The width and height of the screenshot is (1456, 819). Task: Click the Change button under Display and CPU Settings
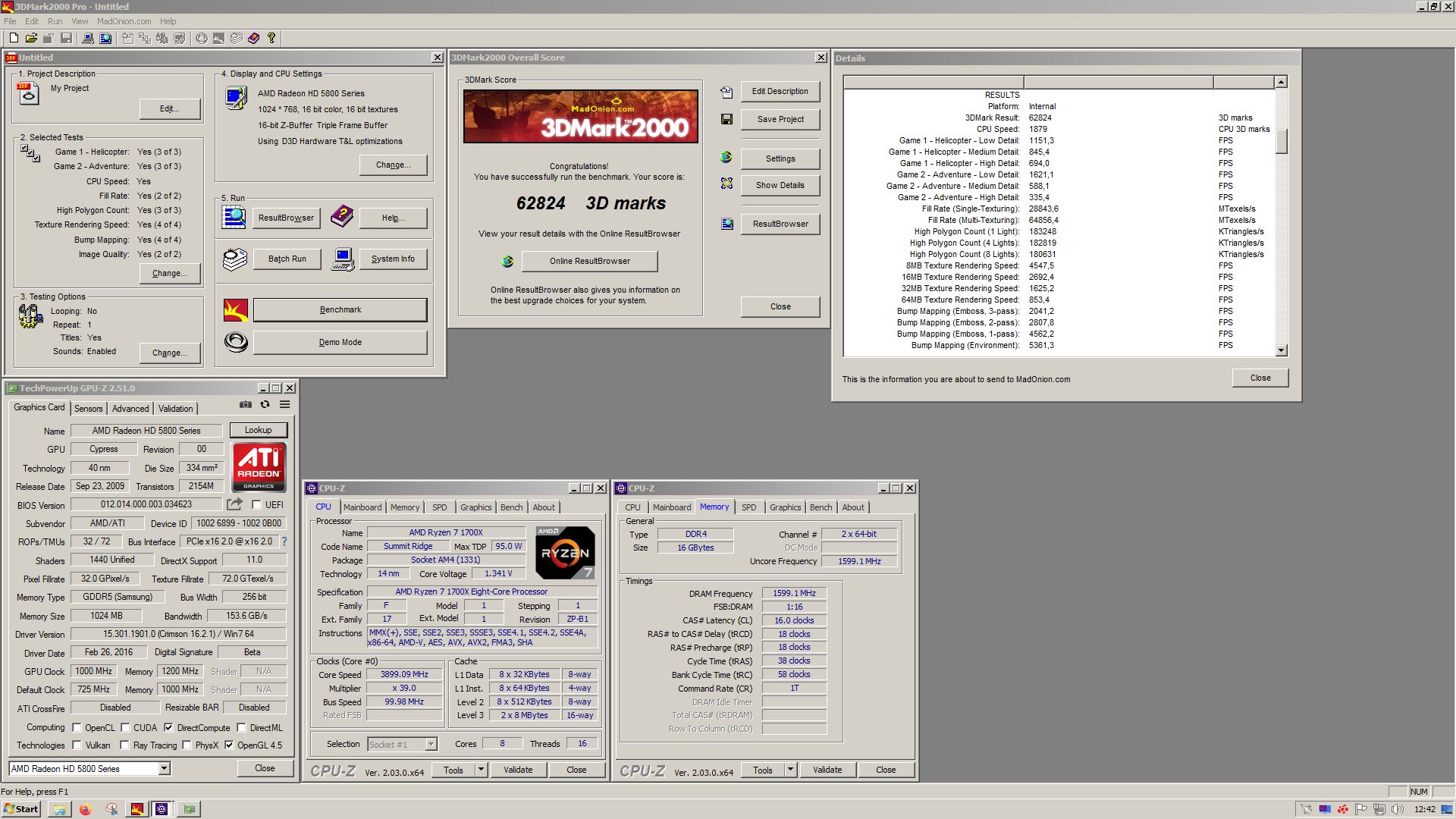(393, 165)
